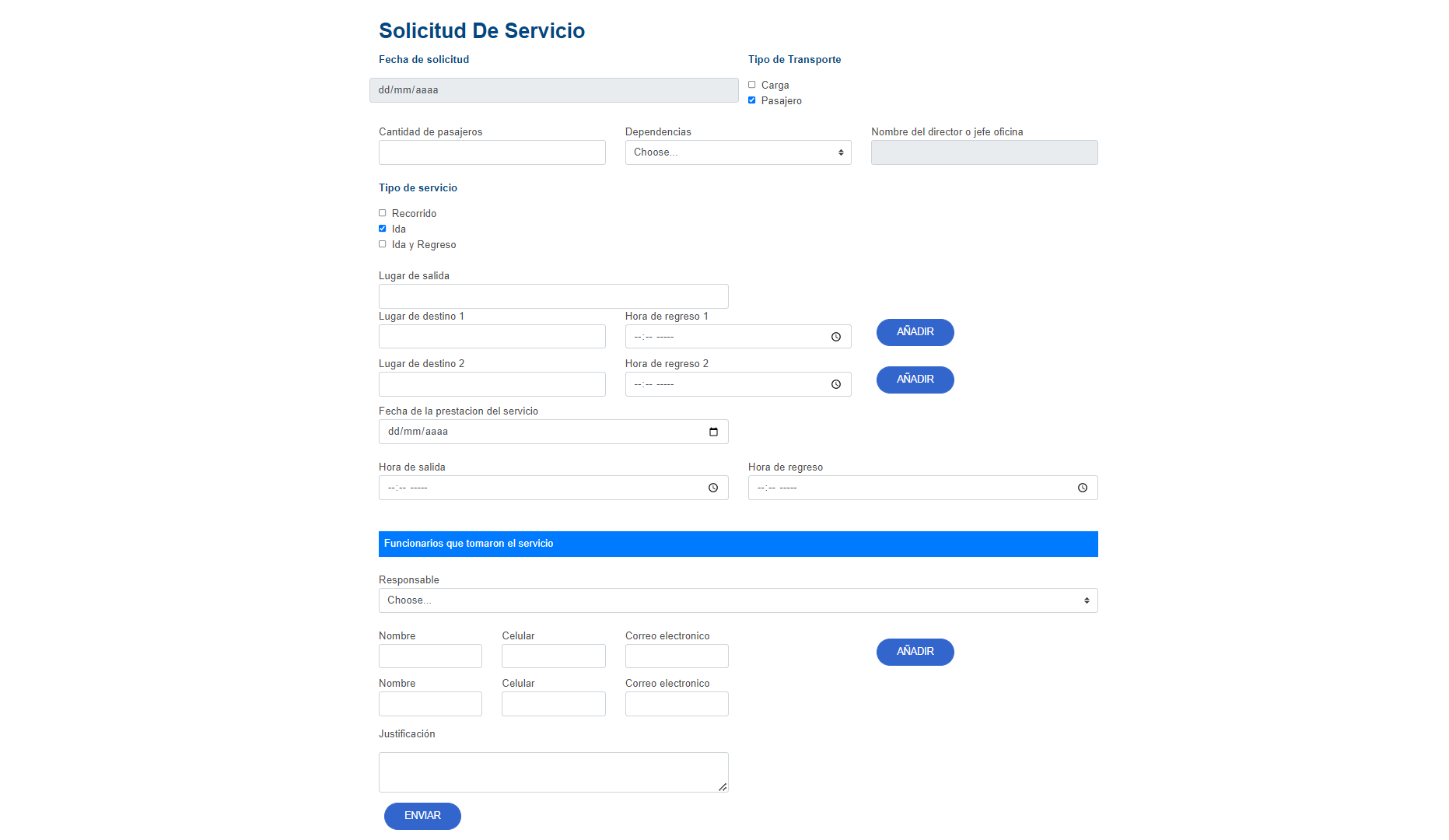The width and height of the screenshot is (1449, 840).
Task: Enable the Recorrido service type
Action: [x=383, y=213]
